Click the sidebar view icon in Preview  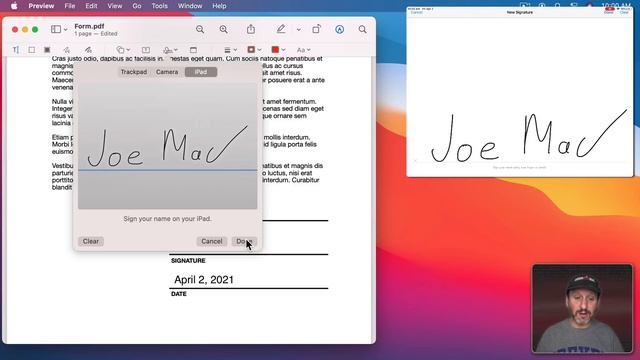click(56, 29)
